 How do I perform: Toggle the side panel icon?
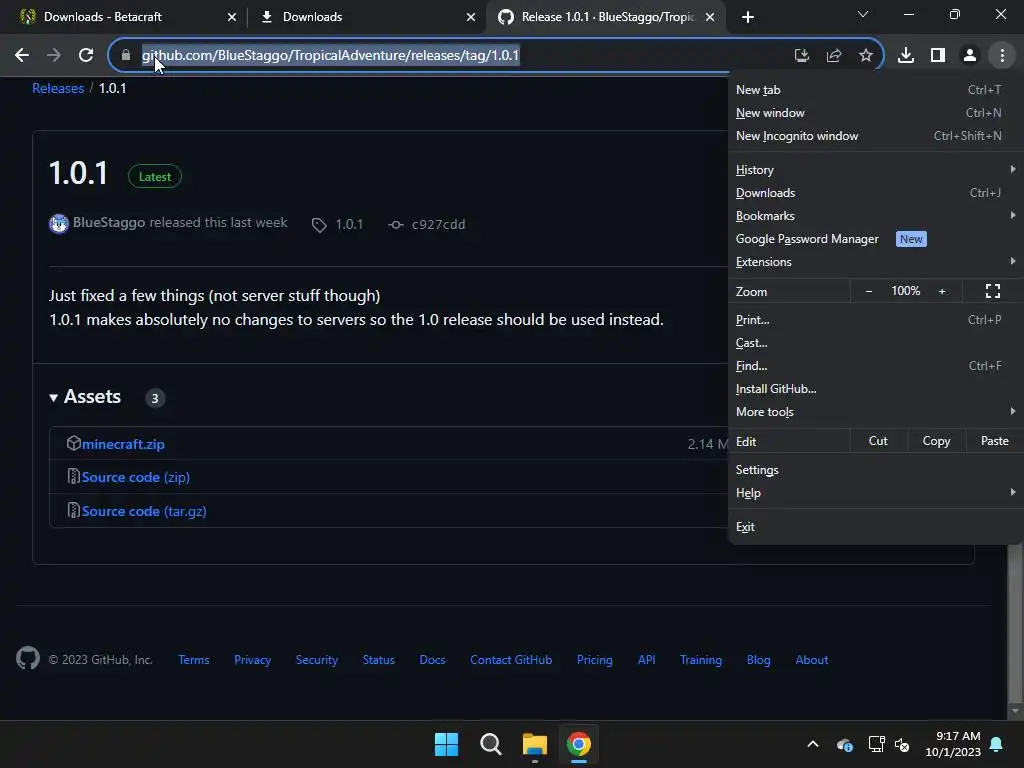tap(938, 56)
